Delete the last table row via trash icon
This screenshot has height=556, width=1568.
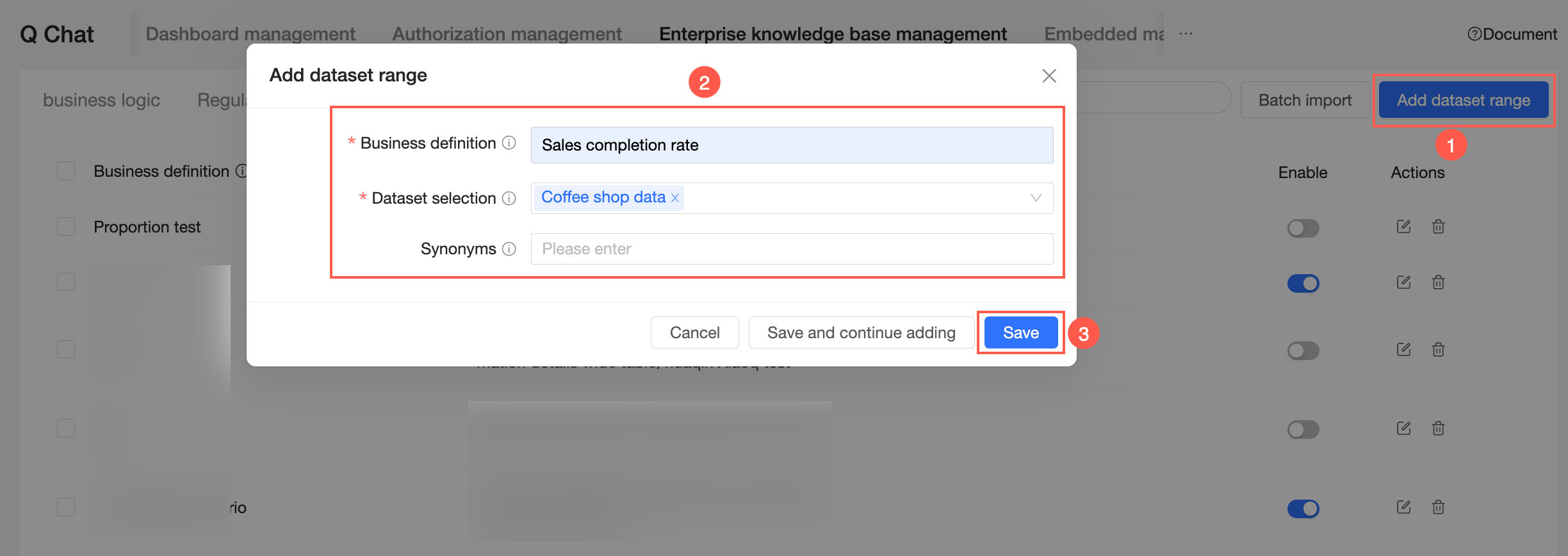(x=1438, y=508)
